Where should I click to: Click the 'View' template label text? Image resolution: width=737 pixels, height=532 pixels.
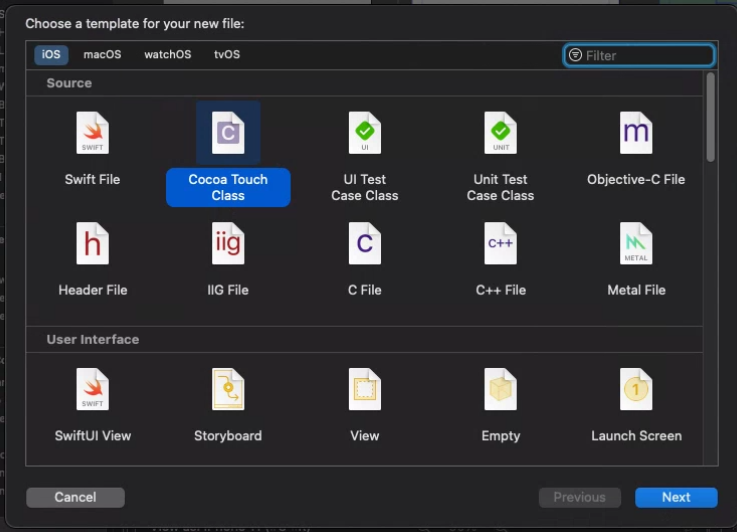tap(365, 436)
